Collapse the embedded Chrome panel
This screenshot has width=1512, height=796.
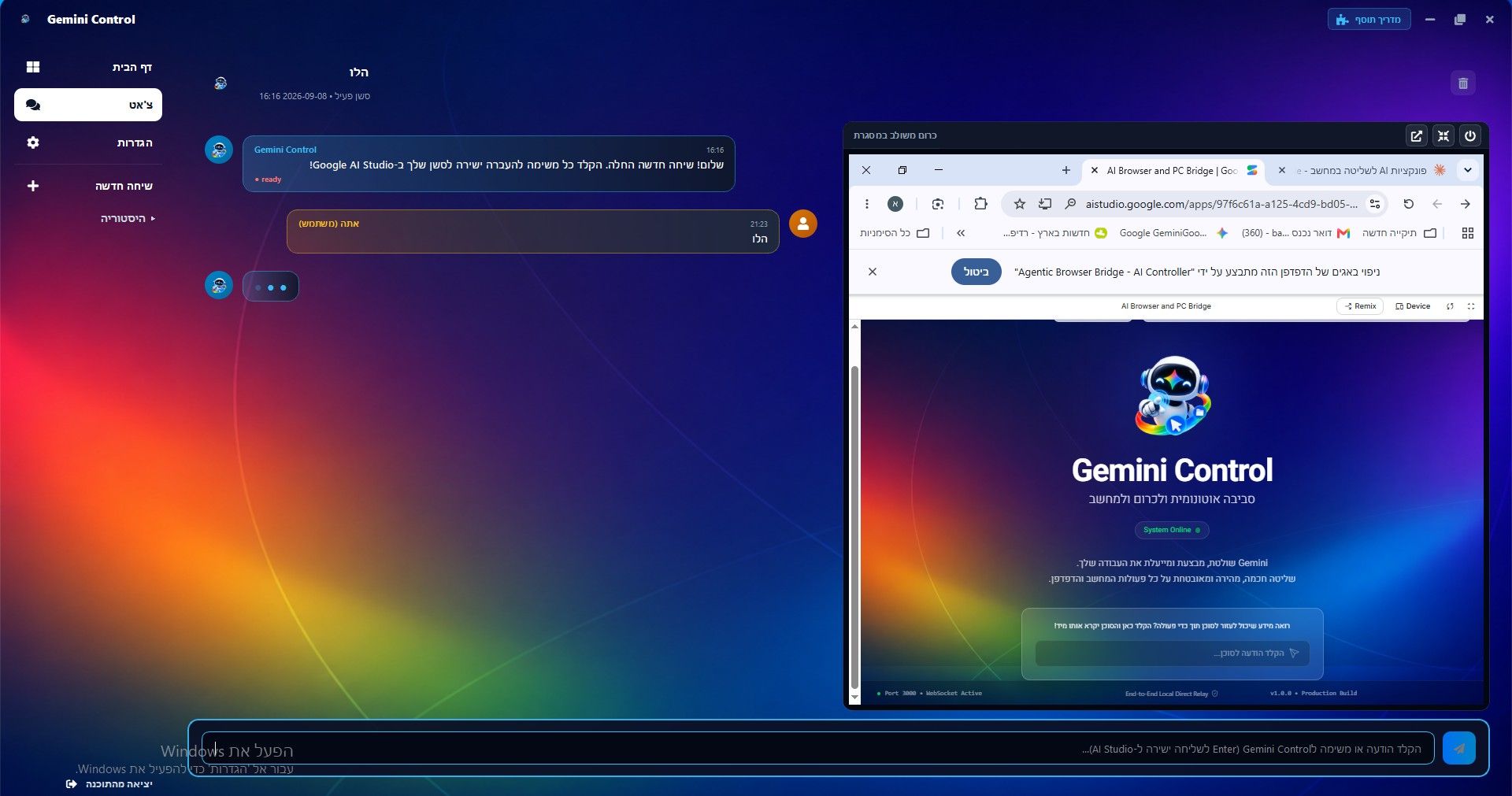coord(1443,135)
